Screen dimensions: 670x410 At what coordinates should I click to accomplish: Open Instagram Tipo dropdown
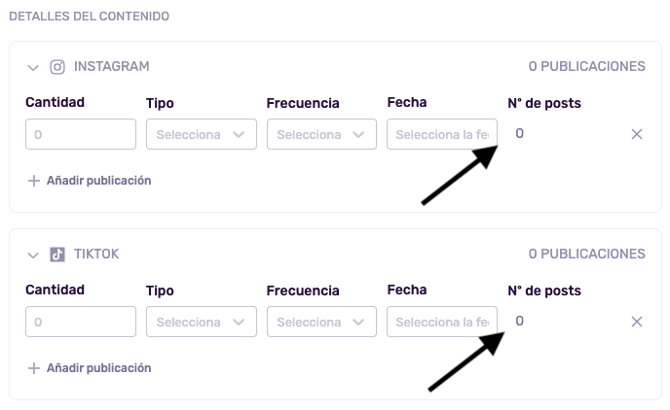click(x=201, y=134)
